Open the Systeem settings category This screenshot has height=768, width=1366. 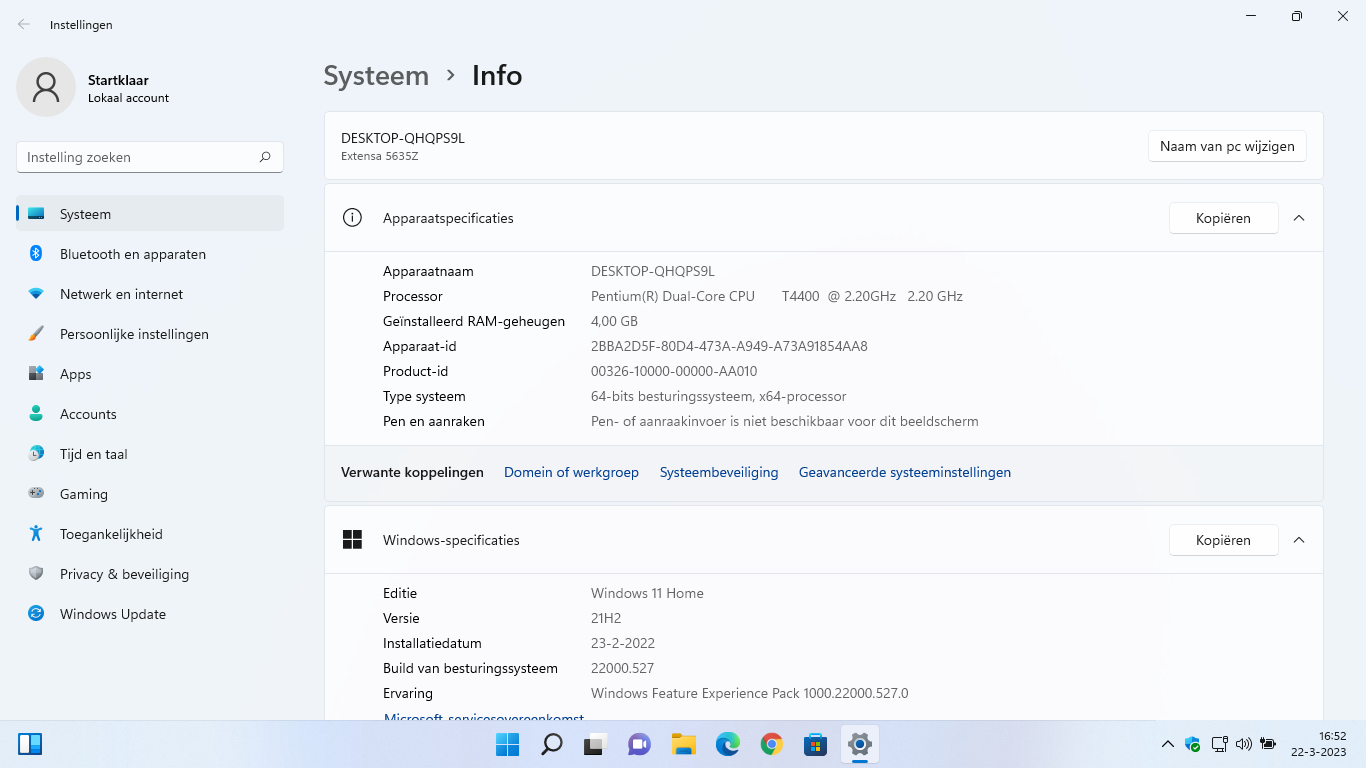point(150,213)
